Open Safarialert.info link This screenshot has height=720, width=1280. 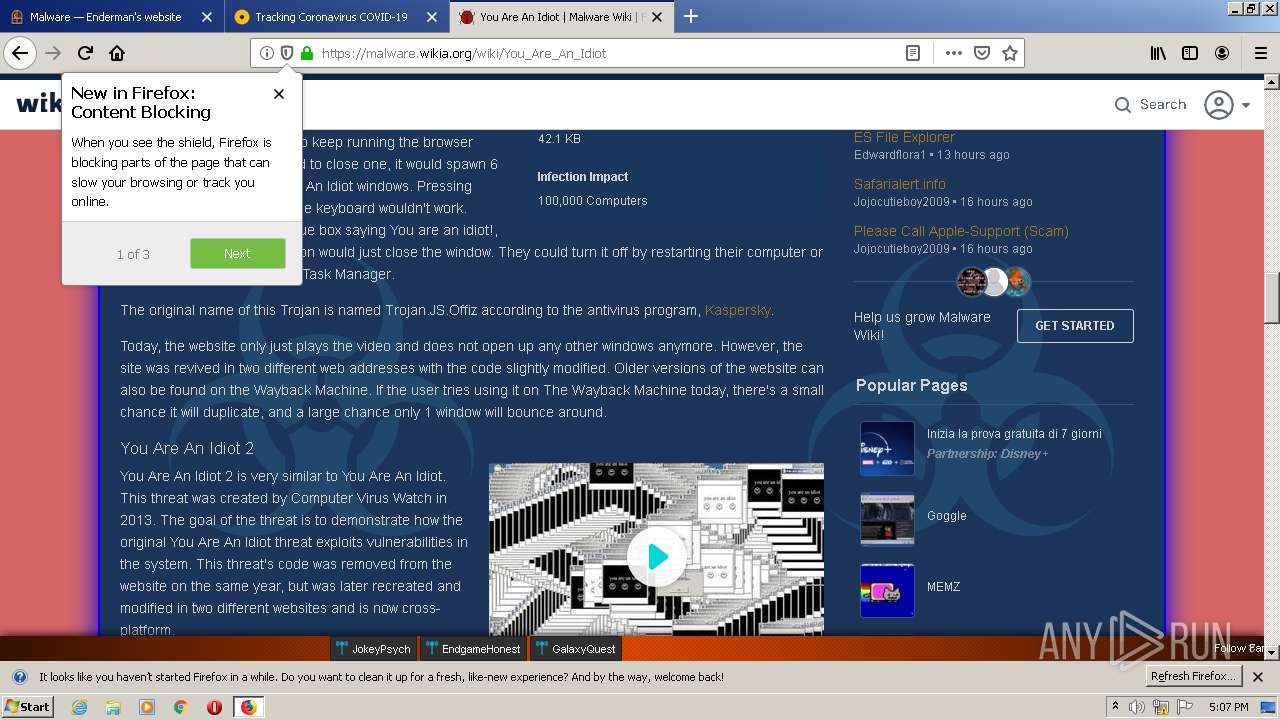pos(899,184)
